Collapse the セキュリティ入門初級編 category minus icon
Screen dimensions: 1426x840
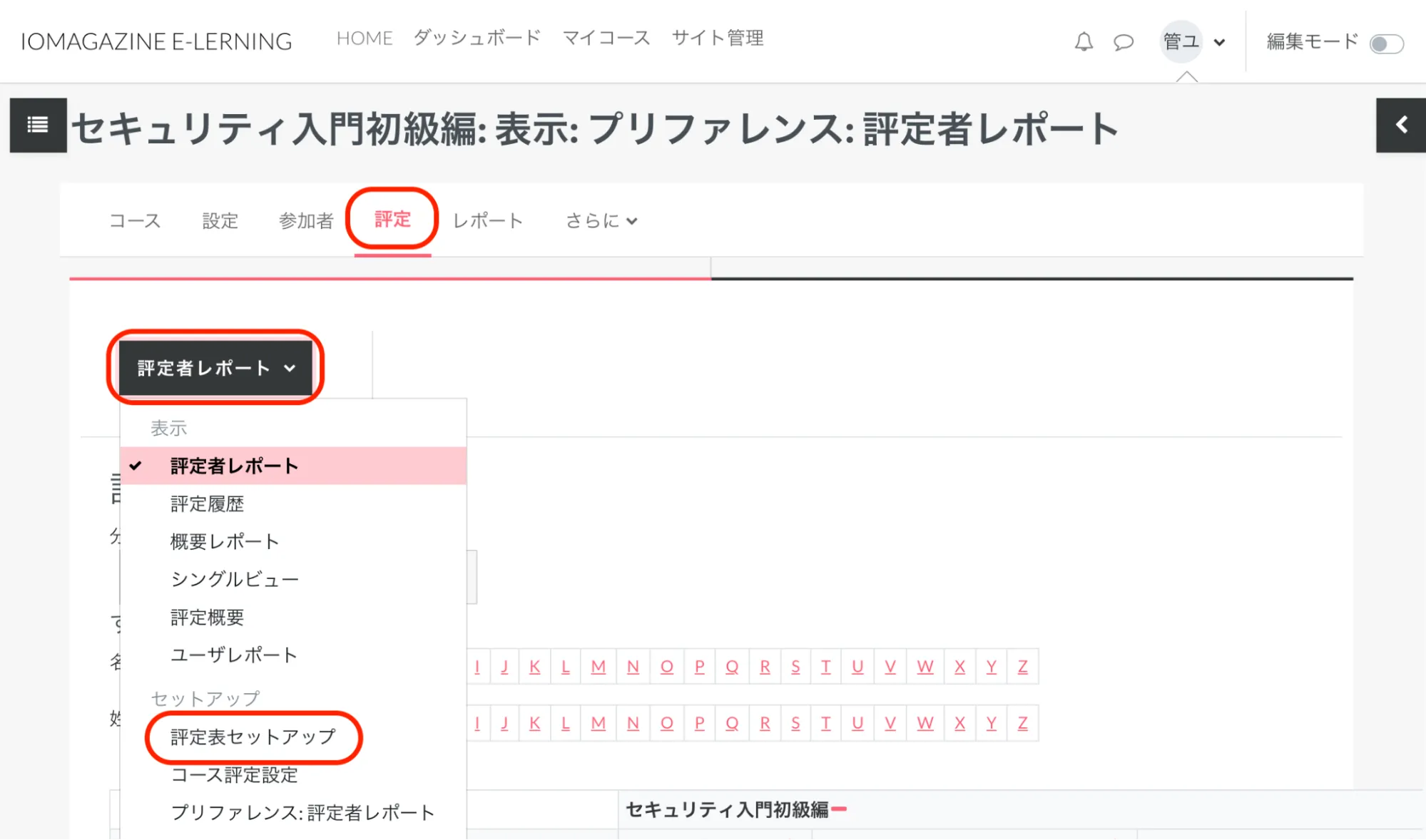click(x=840, y=809)
